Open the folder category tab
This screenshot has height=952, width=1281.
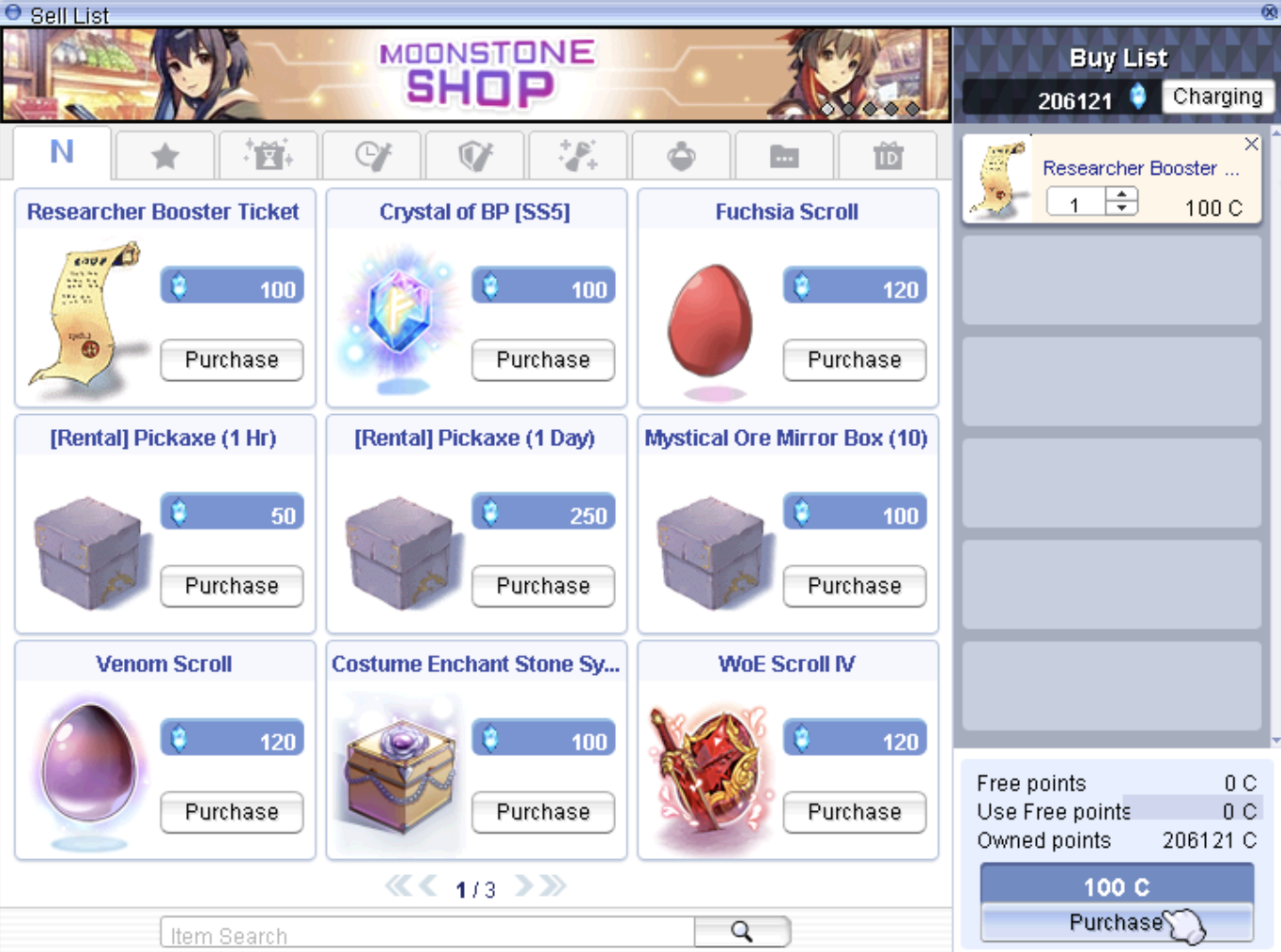785,155
